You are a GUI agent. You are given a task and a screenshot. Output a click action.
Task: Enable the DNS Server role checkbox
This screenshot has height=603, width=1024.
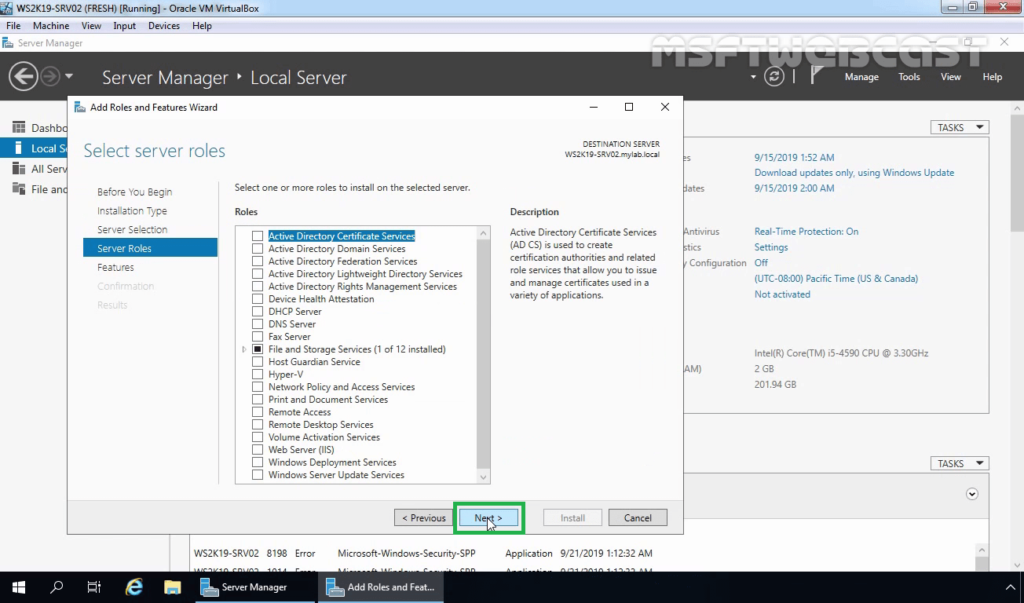(257, 324)
